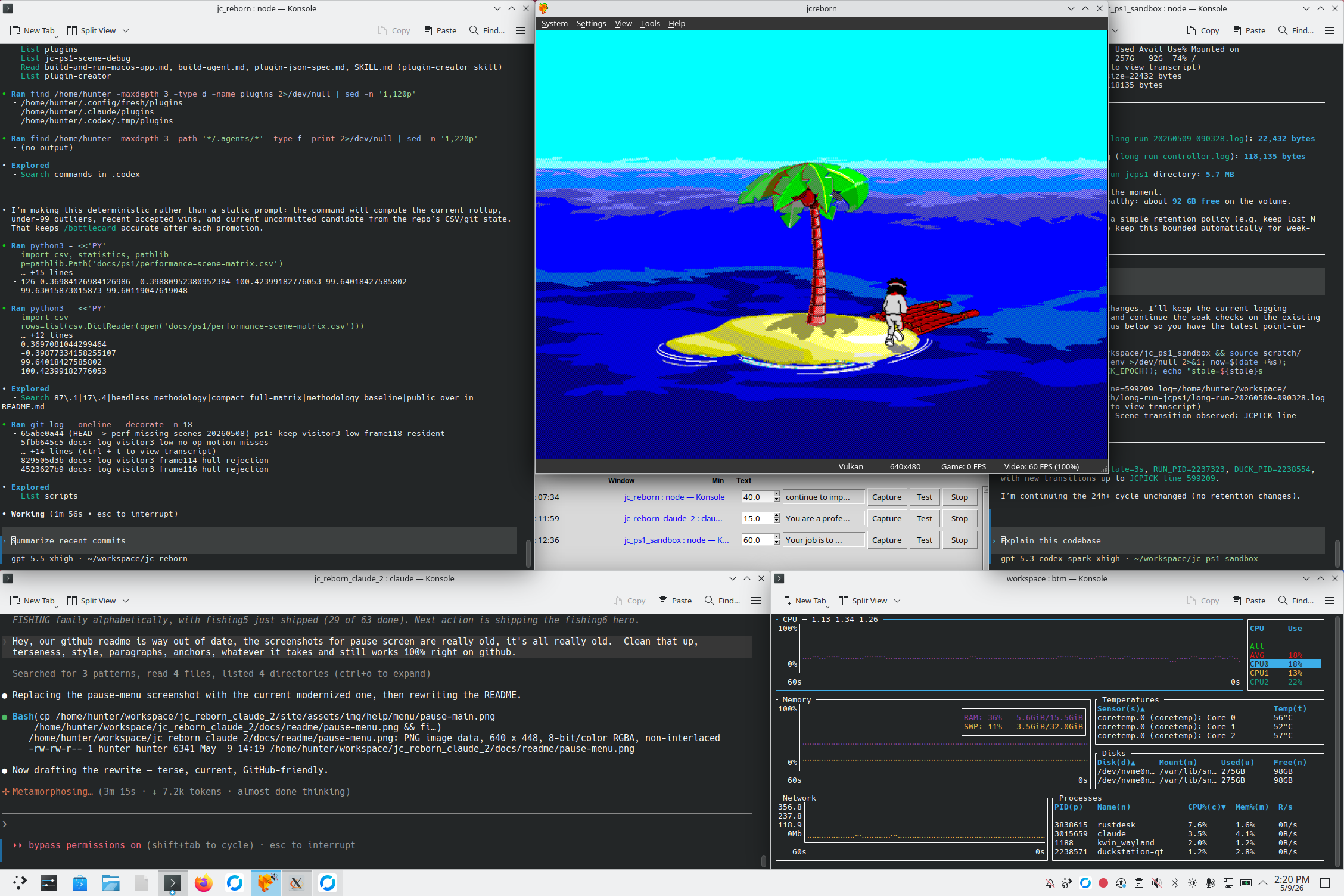The width and height of the screenshot is (1344, 896).
Task: Open the Settings menu in jcreborn window
Action: (x=591, y=24)
